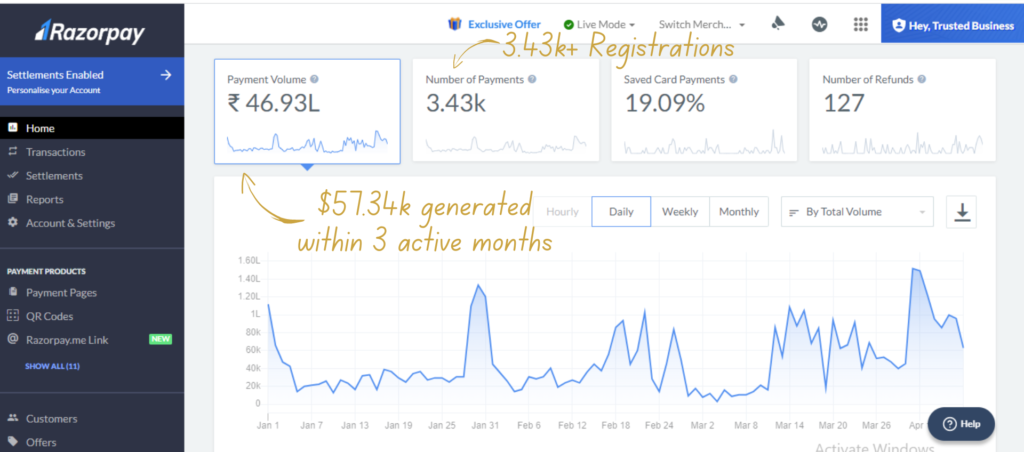Click the Payment Pages icon
Viewport: 1024px width, 452px height.
(12, 291)
